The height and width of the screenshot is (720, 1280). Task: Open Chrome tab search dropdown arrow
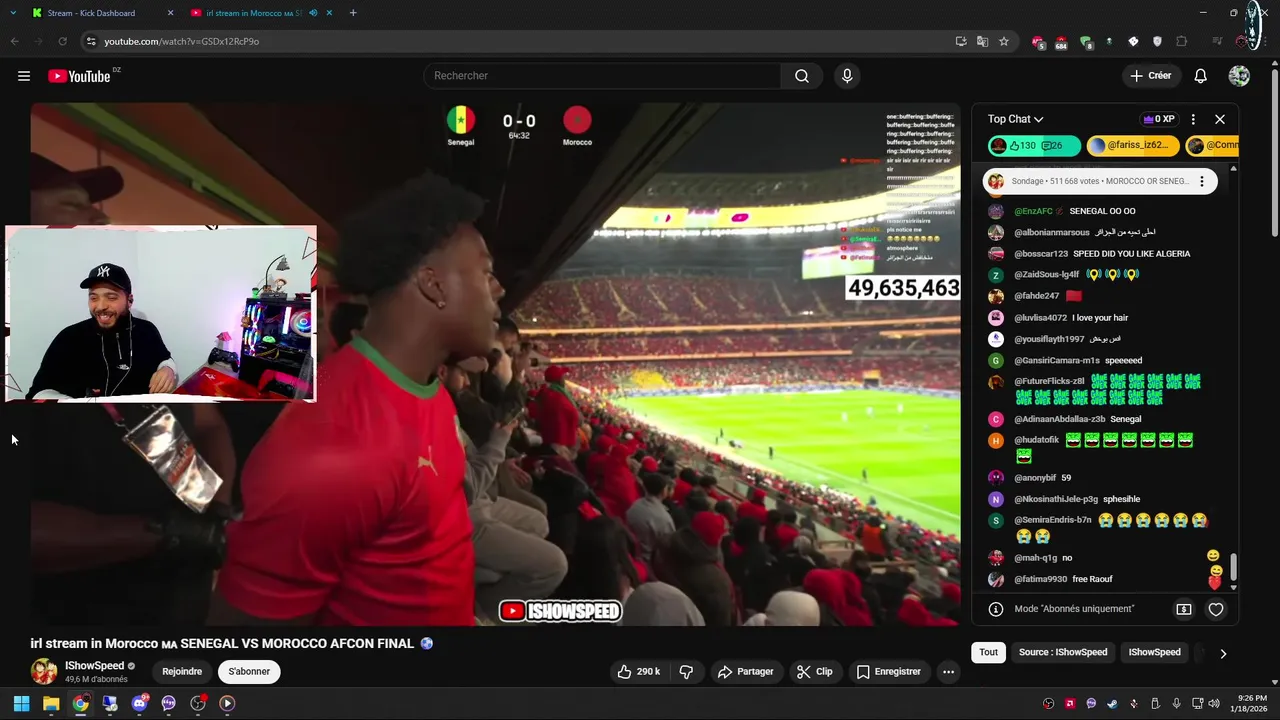tap(13, 13)
